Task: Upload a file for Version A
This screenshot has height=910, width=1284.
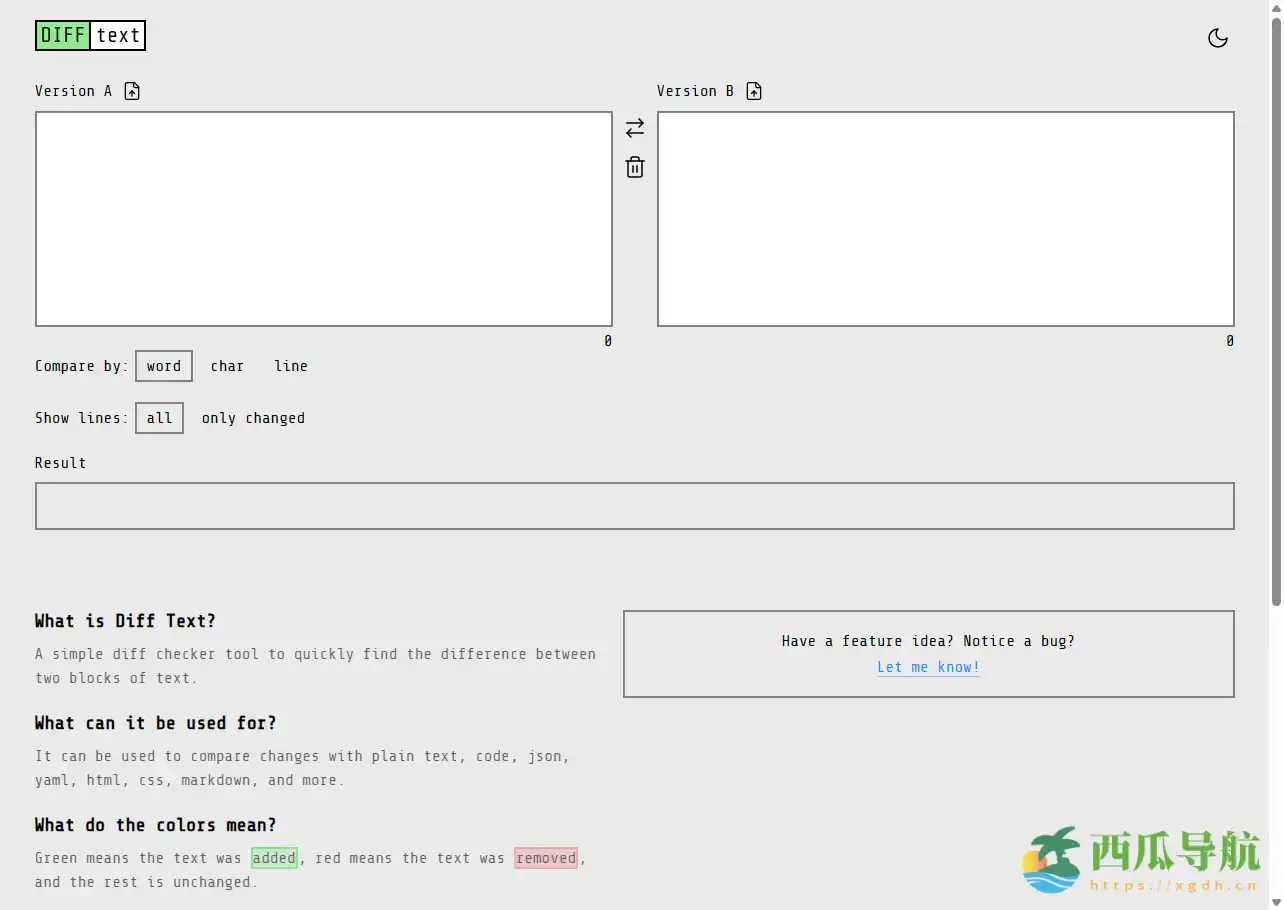Action: (x=132, y=91)
